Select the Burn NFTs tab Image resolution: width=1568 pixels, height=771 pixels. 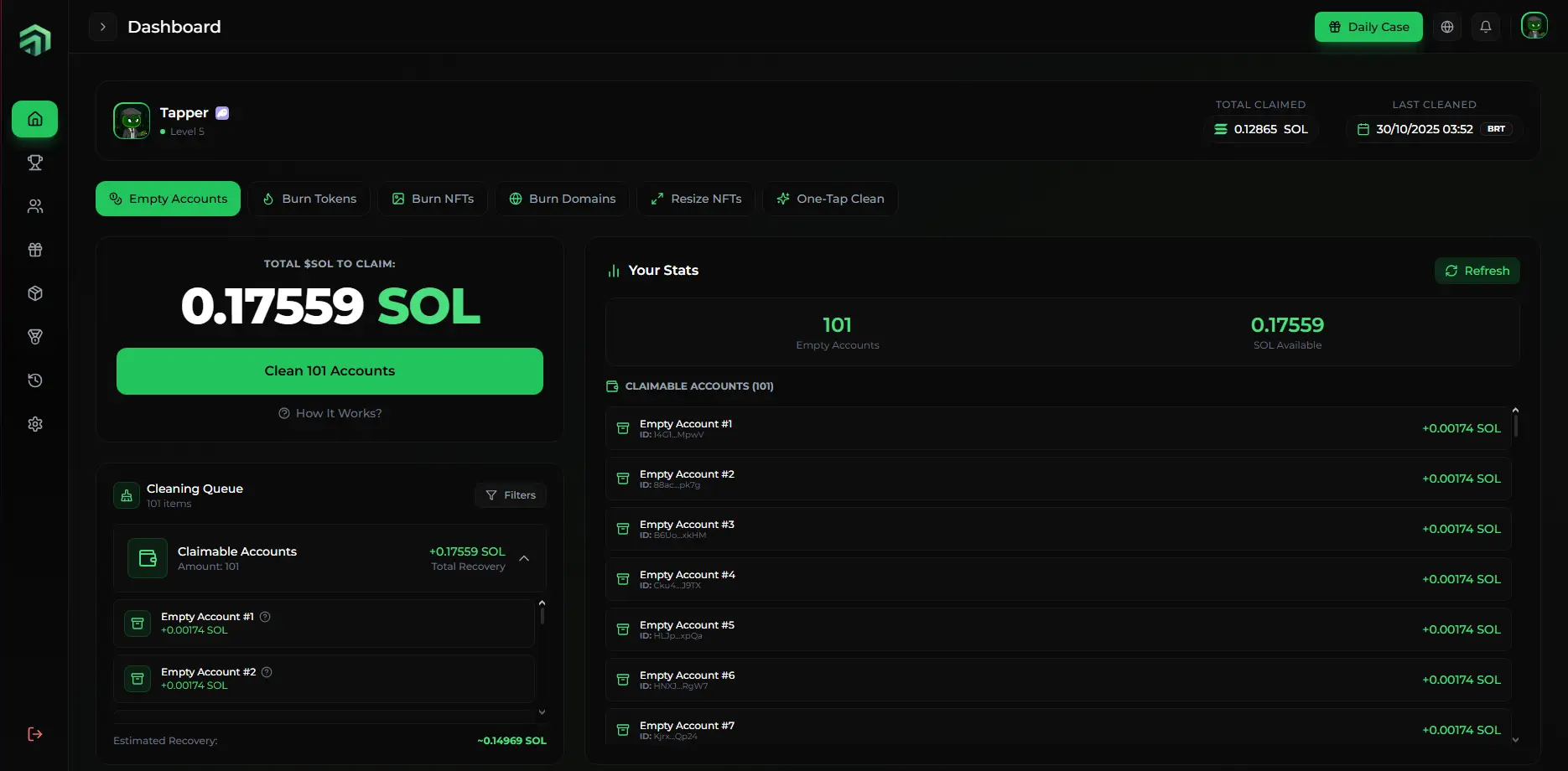433,199
